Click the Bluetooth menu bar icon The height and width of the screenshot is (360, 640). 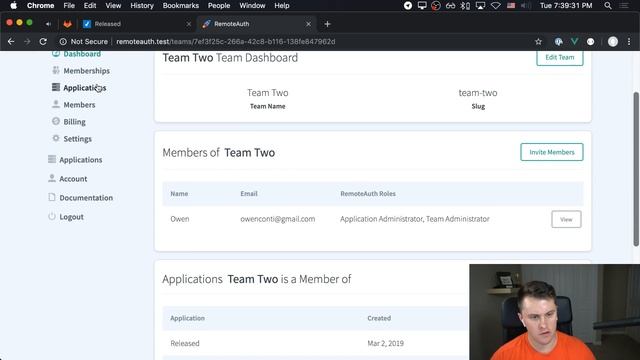pos(465,6)
